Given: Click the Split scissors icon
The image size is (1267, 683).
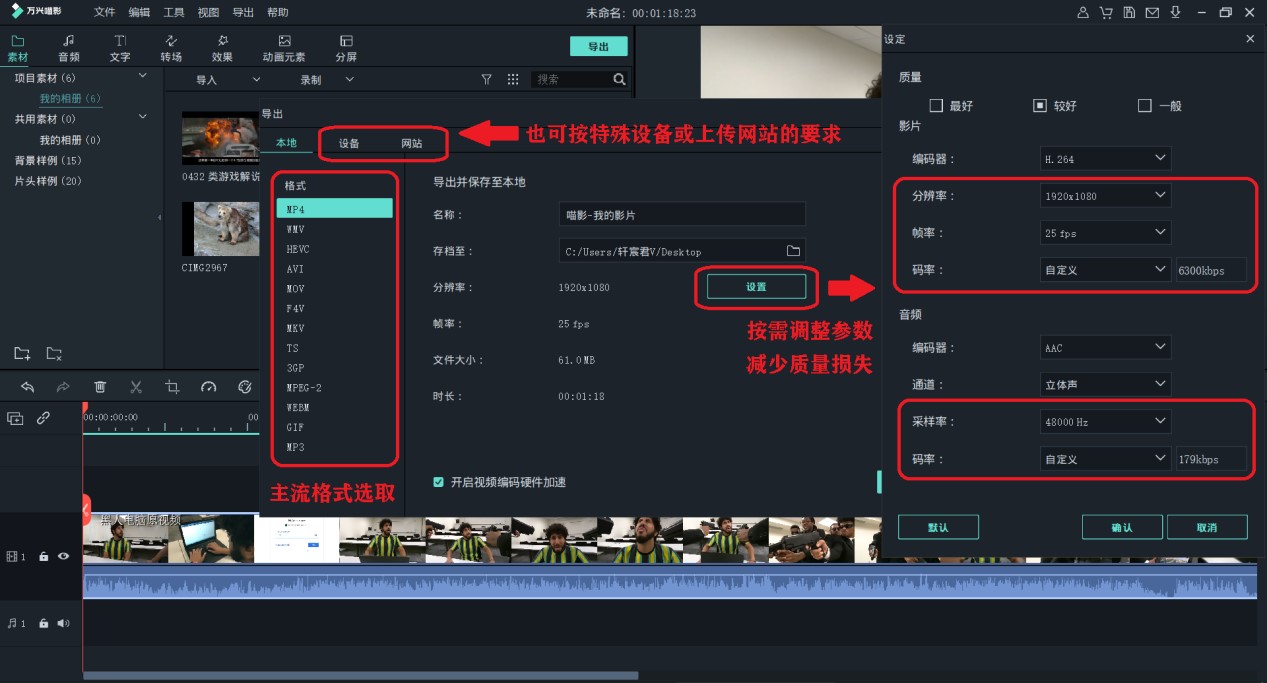Looking at the screenshot, I should (136, 388).
